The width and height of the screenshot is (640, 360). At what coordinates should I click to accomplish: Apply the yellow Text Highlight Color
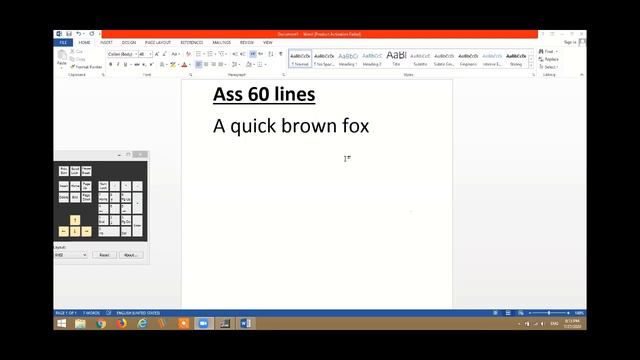pyautogui.click(x=173, y=64)
